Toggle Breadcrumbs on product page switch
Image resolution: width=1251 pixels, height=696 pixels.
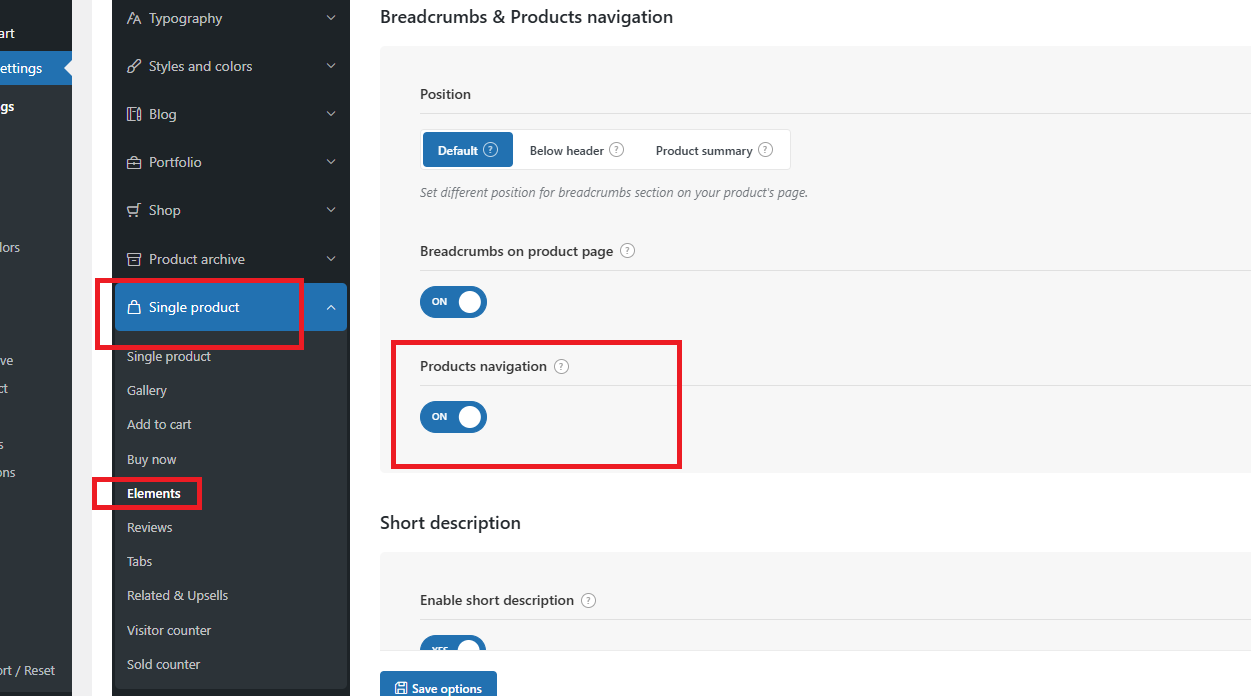453,302
